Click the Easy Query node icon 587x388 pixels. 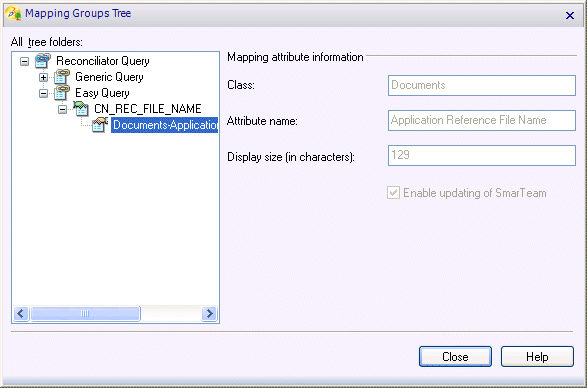click(x=62, y=93)
